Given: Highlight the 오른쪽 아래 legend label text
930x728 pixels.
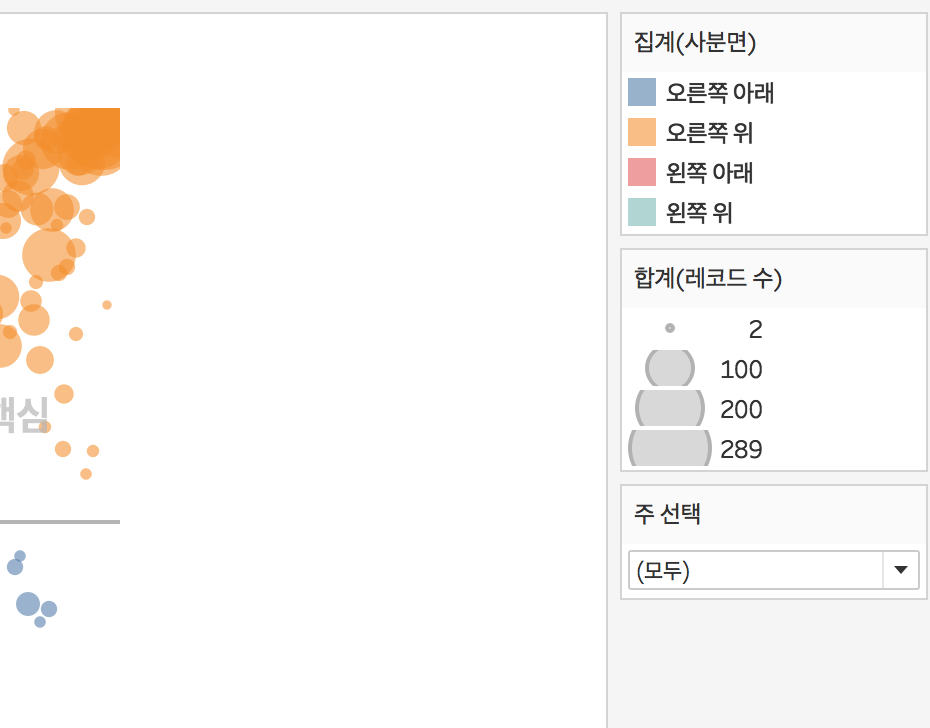Looking at the screenshot, I should click(720, 93).
